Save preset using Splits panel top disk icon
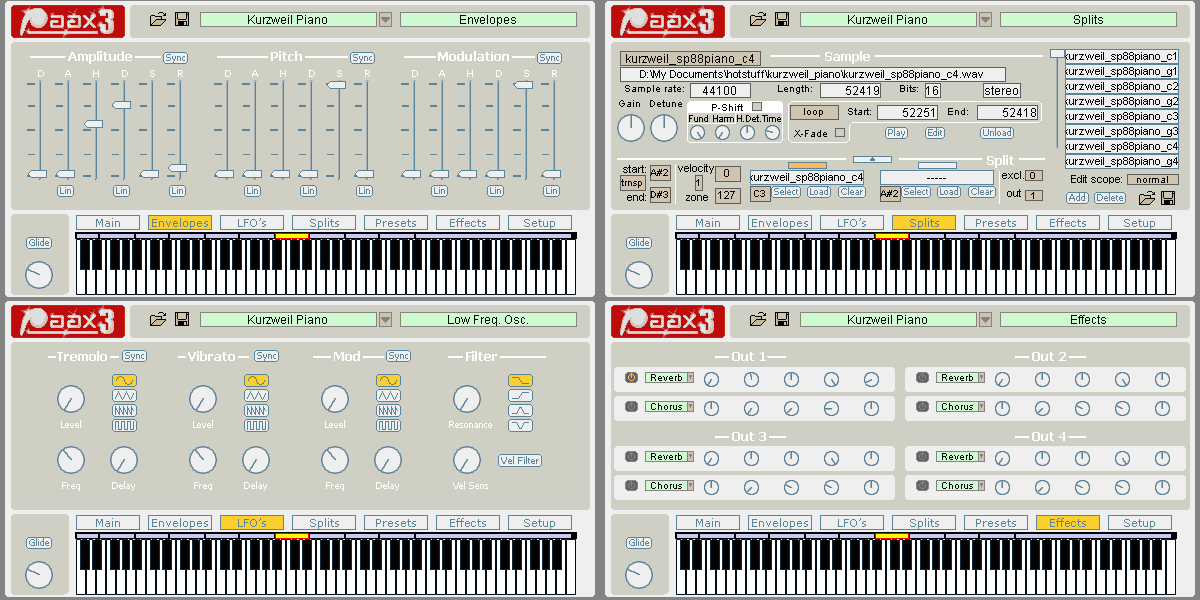The width and height of the screenshot is (1200, 600). (x=782, y=19)
